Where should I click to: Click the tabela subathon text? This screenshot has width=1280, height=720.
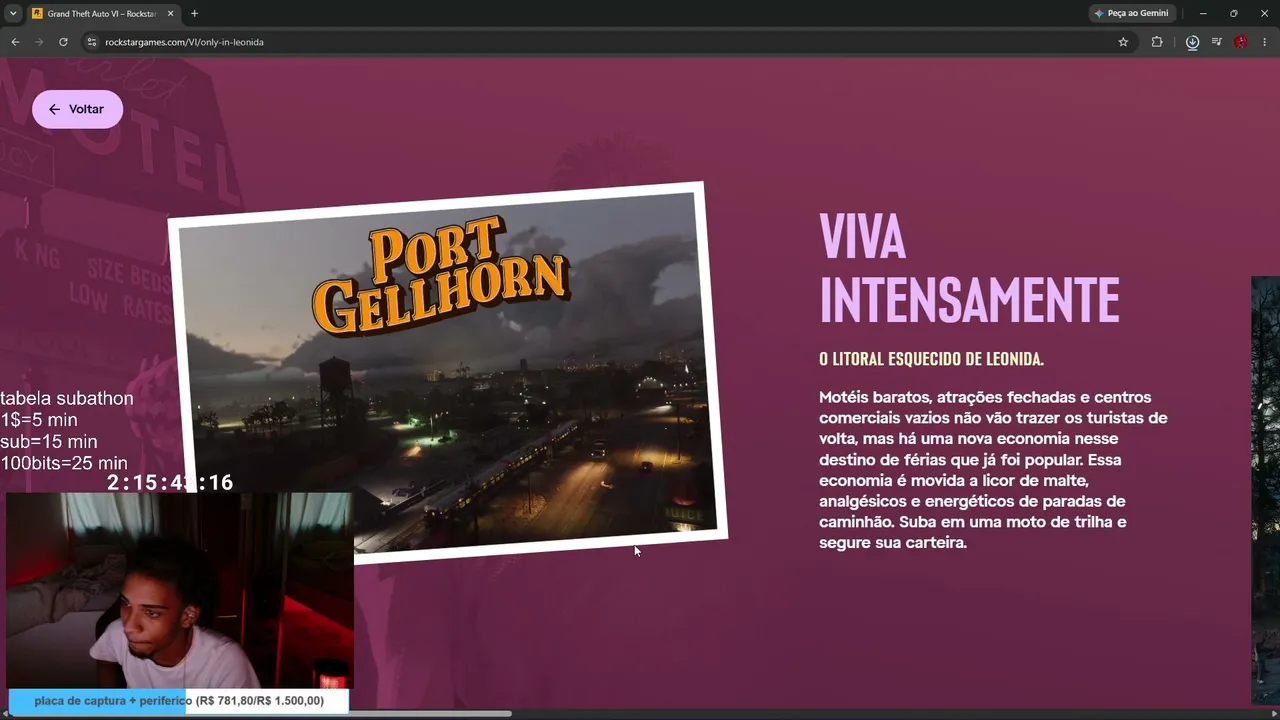(67, 398)
